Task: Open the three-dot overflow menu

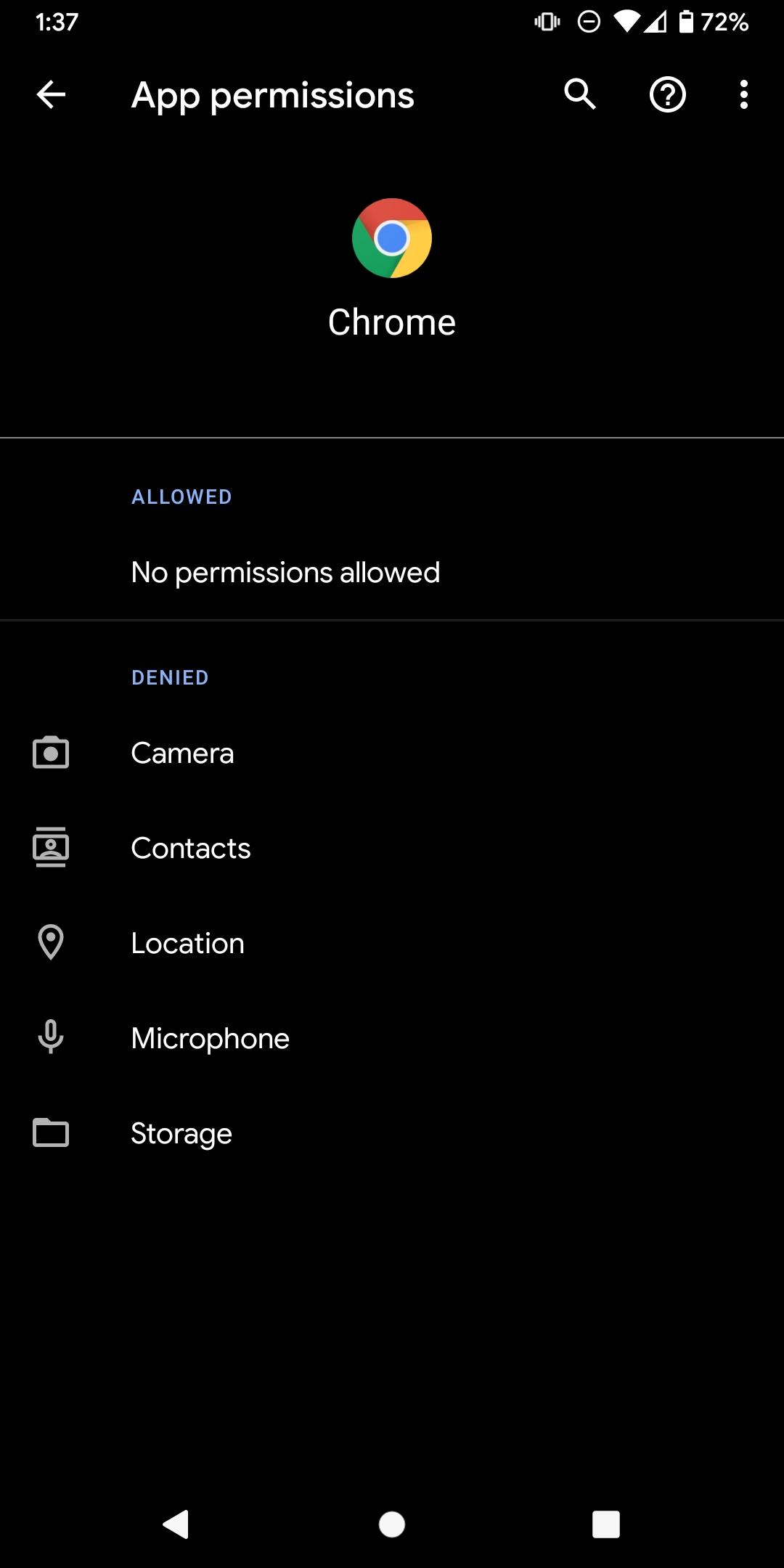Action: click(744, 95)
